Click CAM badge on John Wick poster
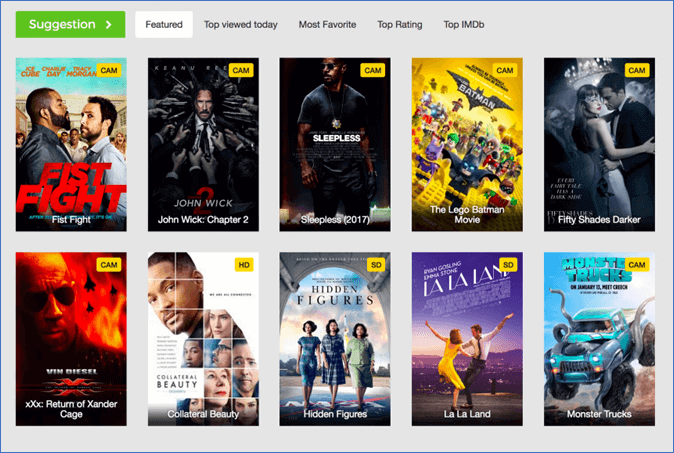Screen dimensions: 674x453 241,70
